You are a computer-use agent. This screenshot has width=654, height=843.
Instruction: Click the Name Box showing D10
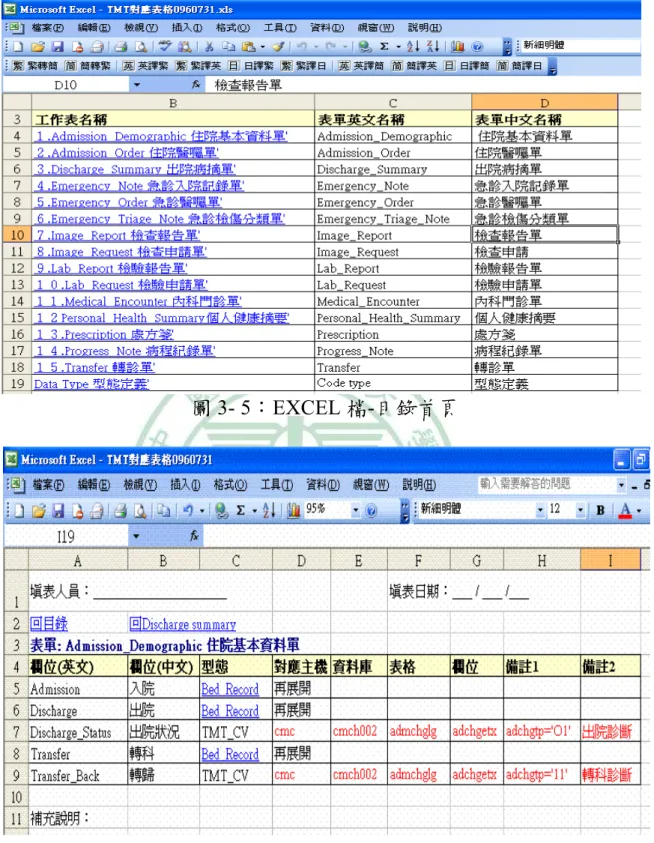(x=66, y=84)
